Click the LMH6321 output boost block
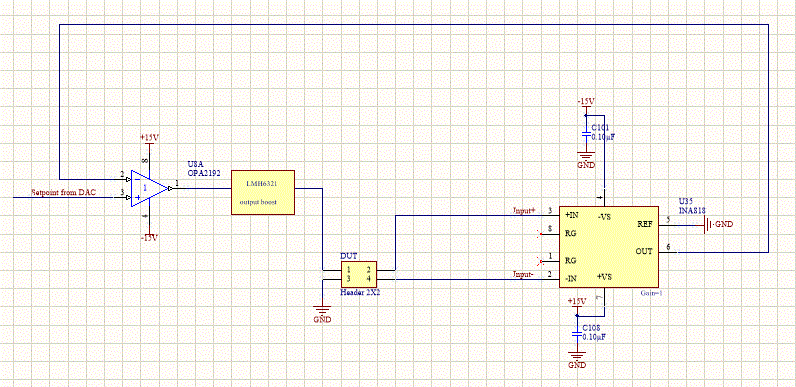Screen dimensions: 796x387 [x=263, y=192]
